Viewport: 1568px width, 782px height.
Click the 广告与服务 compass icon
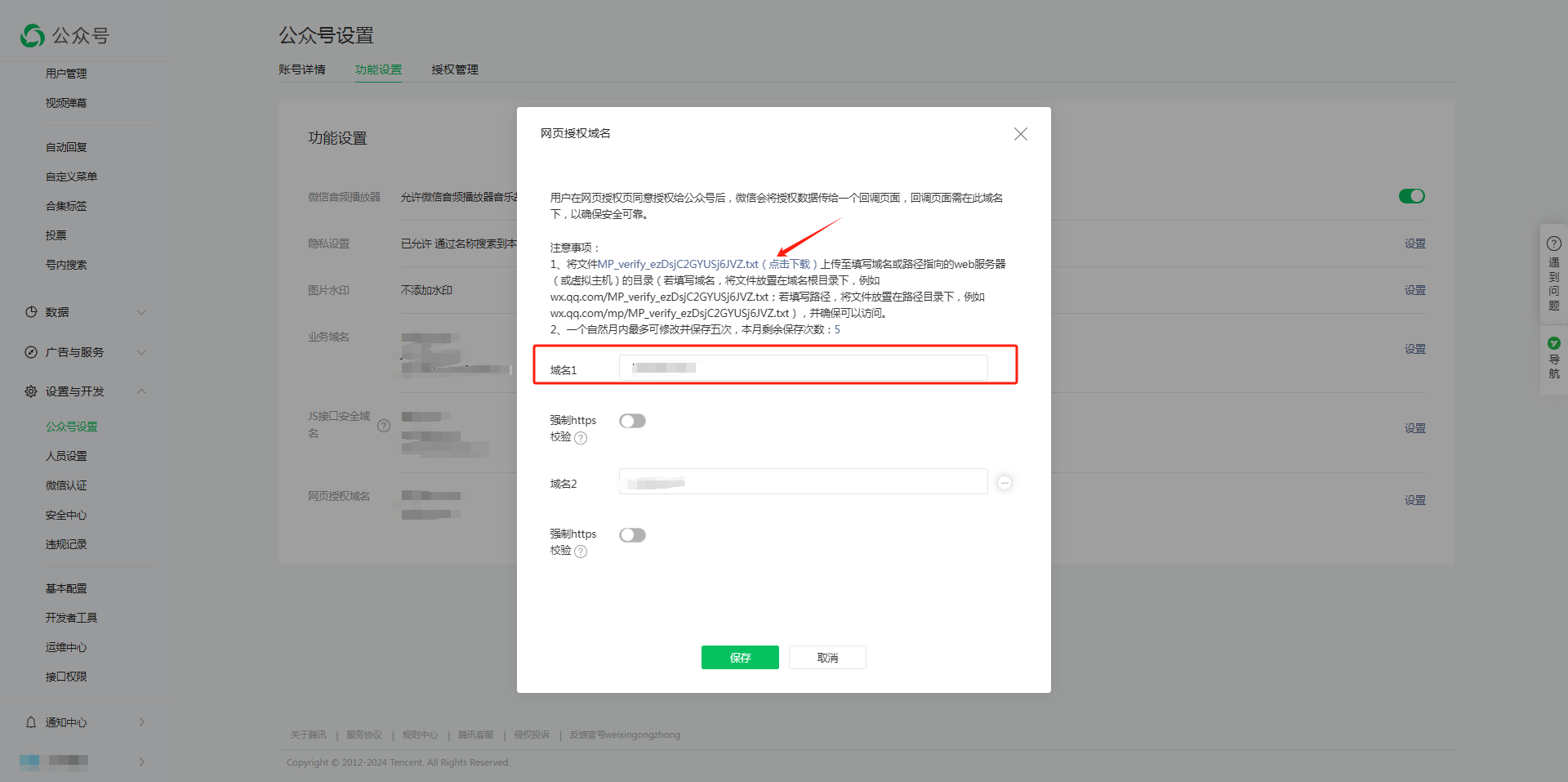pyautogui.click(x=31, y=352)
